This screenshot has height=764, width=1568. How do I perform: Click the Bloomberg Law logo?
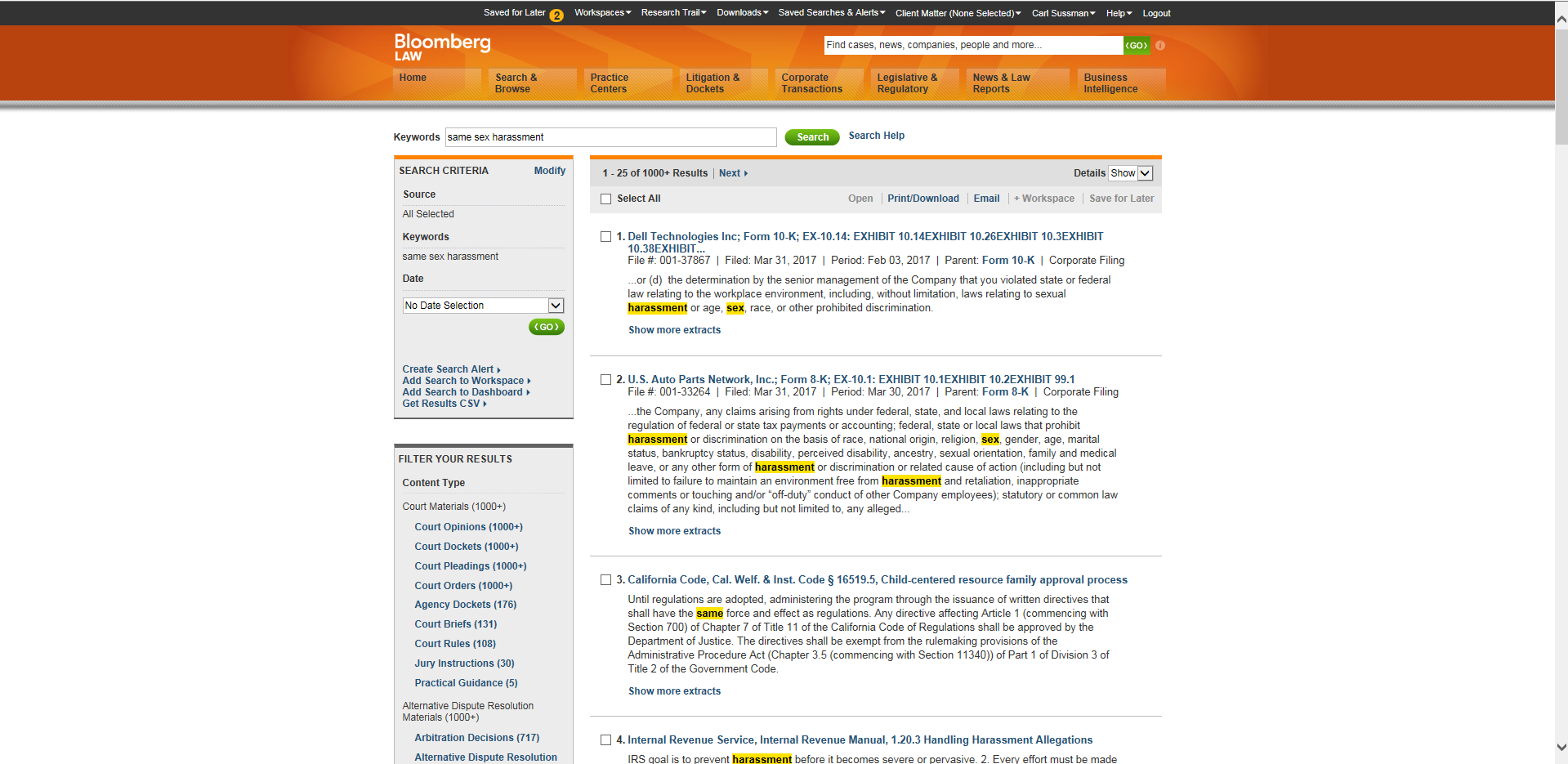[442, 47]
